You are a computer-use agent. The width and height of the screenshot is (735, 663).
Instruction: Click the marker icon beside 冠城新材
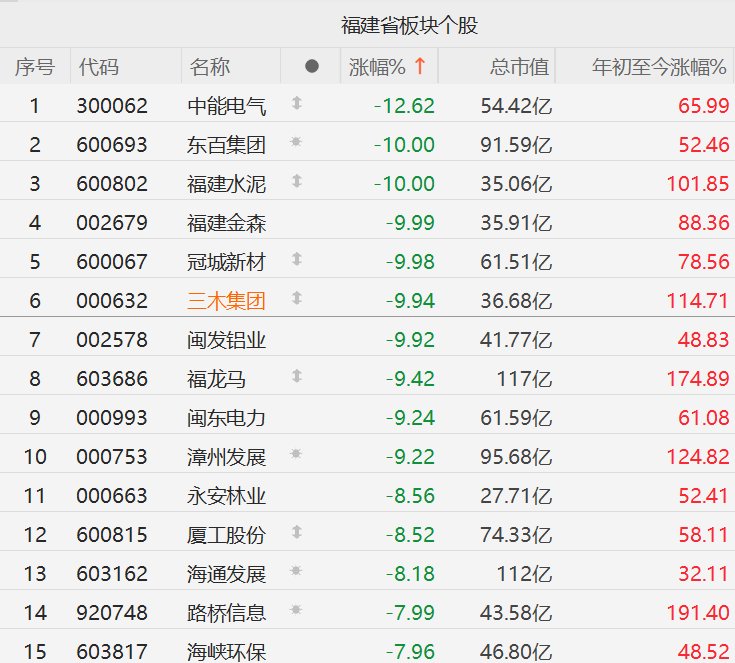(x=296, y=260)
